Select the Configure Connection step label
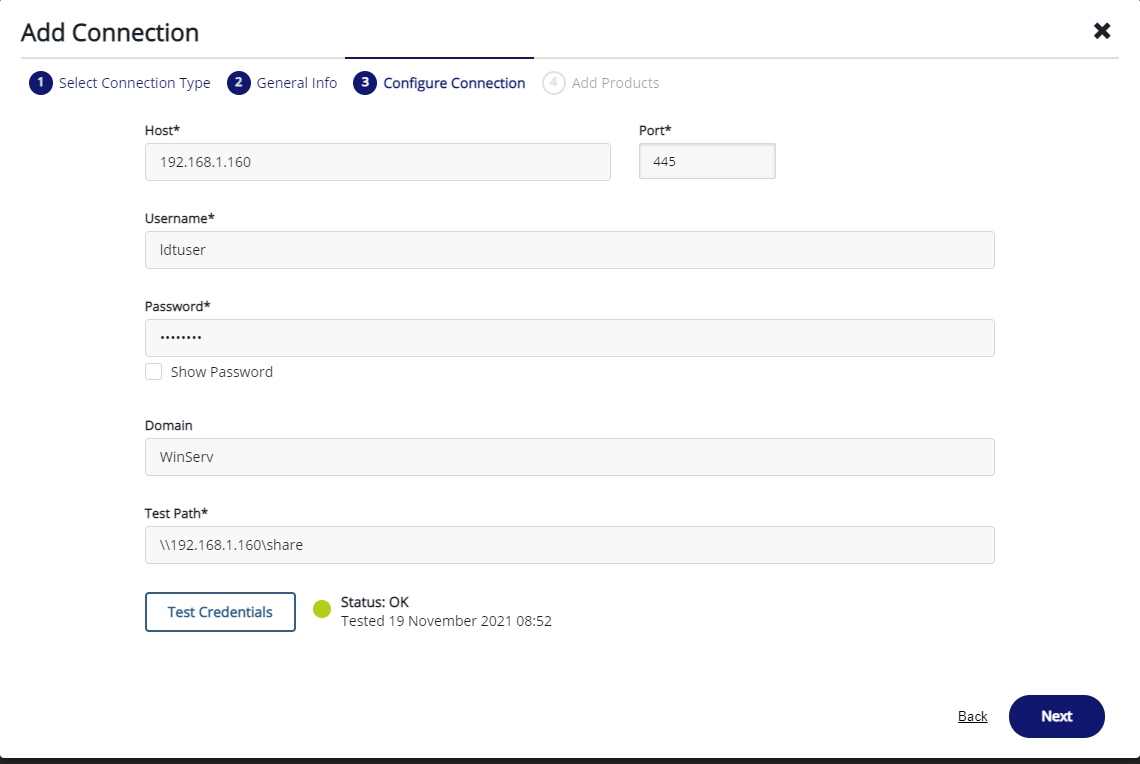This screenshot has height=764, width=1140. click(x=454, y=83)
